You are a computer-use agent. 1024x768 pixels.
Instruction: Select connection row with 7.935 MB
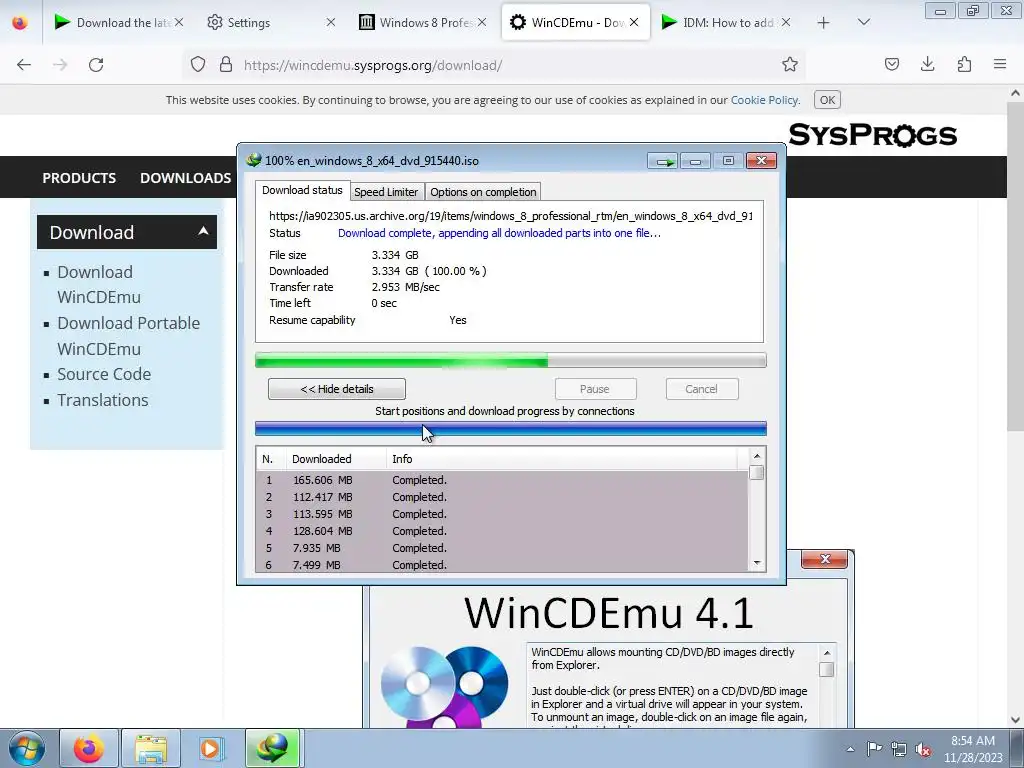click(x=502, y=548)
